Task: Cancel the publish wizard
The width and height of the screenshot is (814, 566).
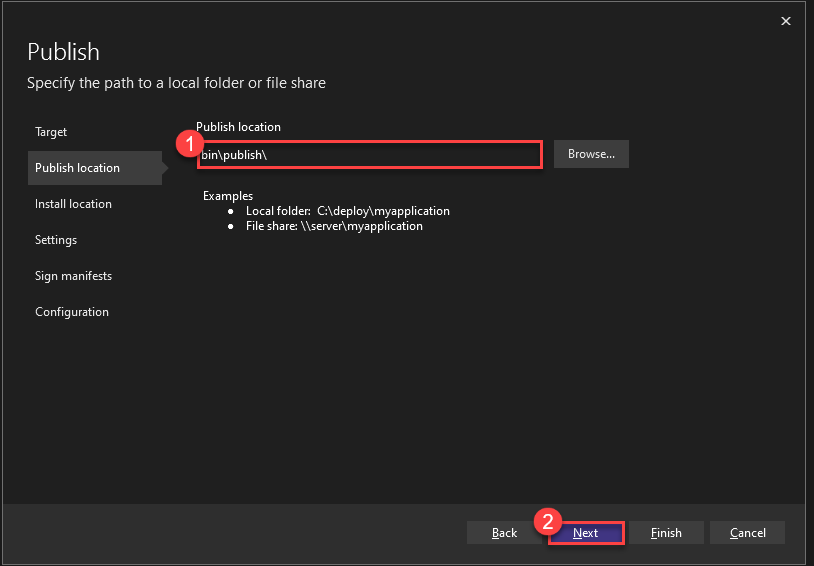Action: 747,533
